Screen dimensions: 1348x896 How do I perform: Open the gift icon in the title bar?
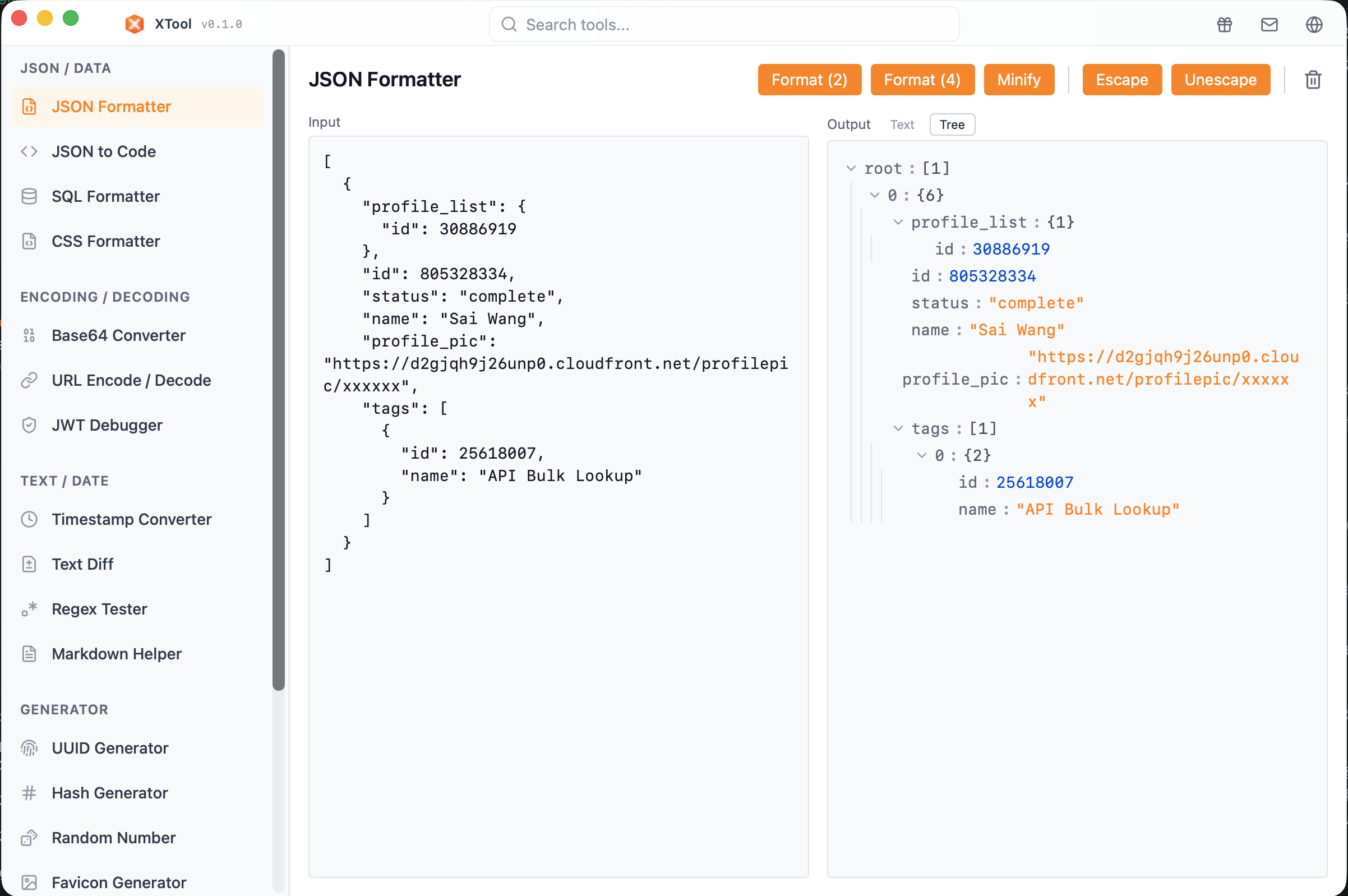point(1224,25)
